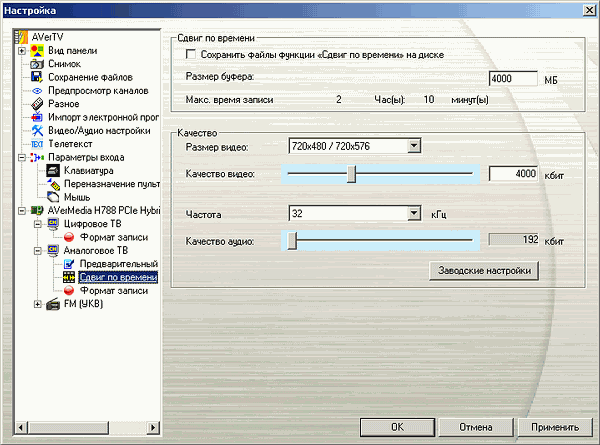Image resolution: width=600 pixels, height=445 pixels.
Task: Select Мышь in the tree
Action: [77, 197]
